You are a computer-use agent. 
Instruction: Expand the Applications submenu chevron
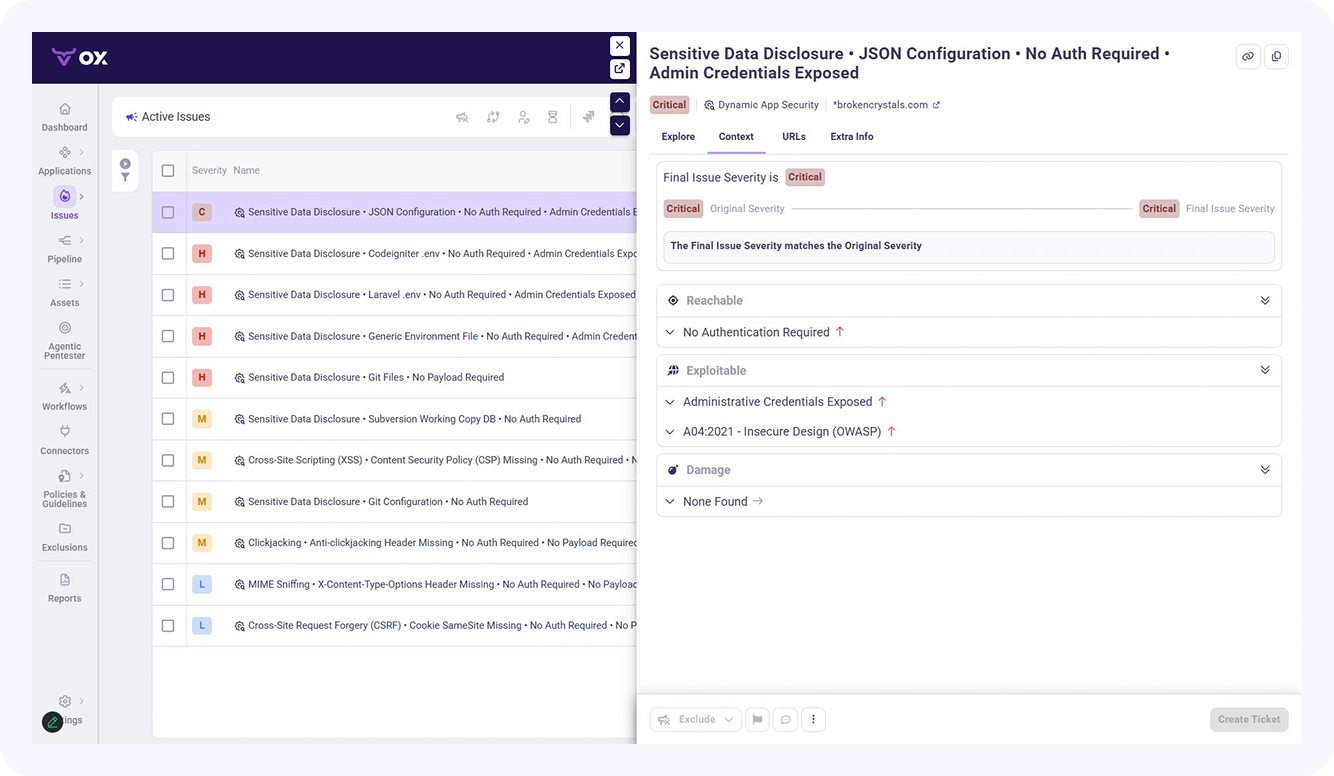pos(82,152)
